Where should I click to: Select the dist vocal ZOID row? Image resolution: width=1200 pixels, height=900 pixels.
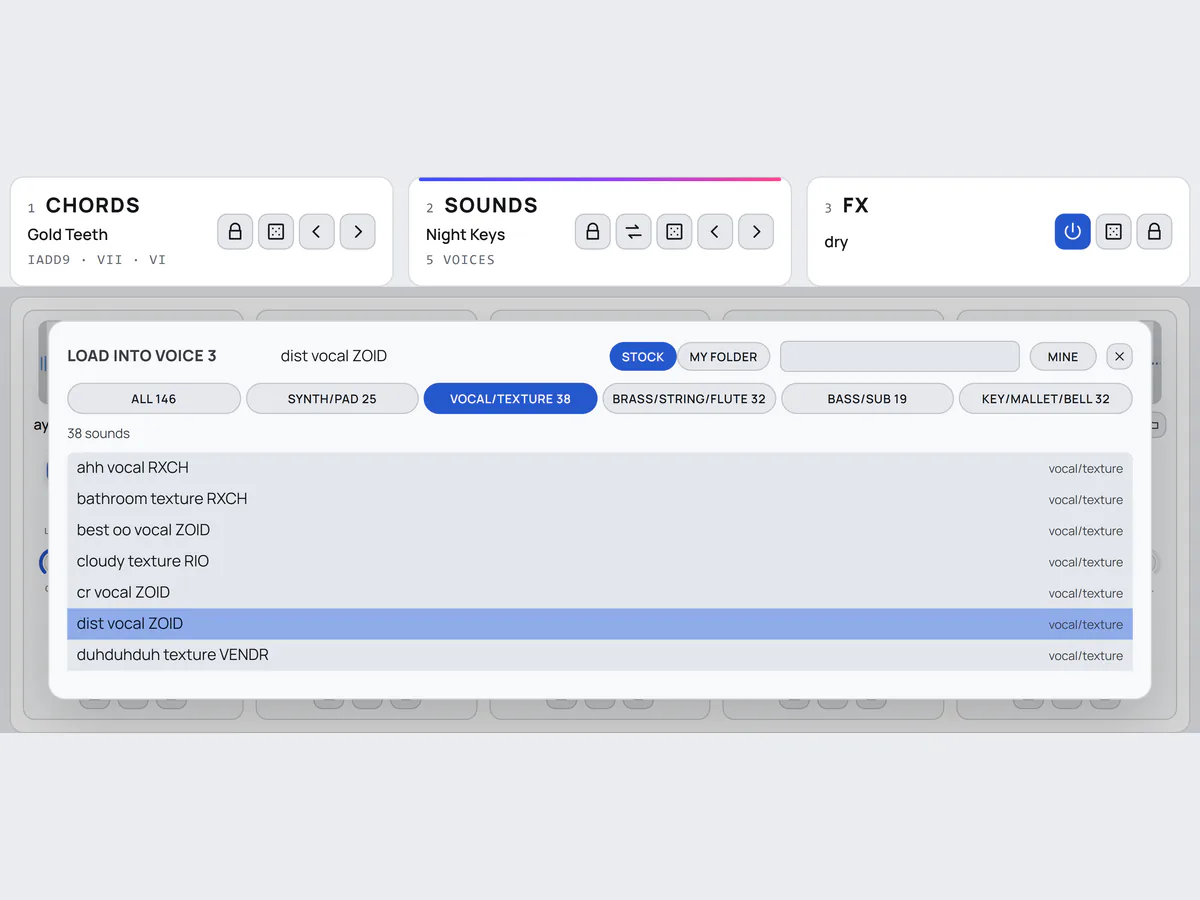tap(600, 624)
